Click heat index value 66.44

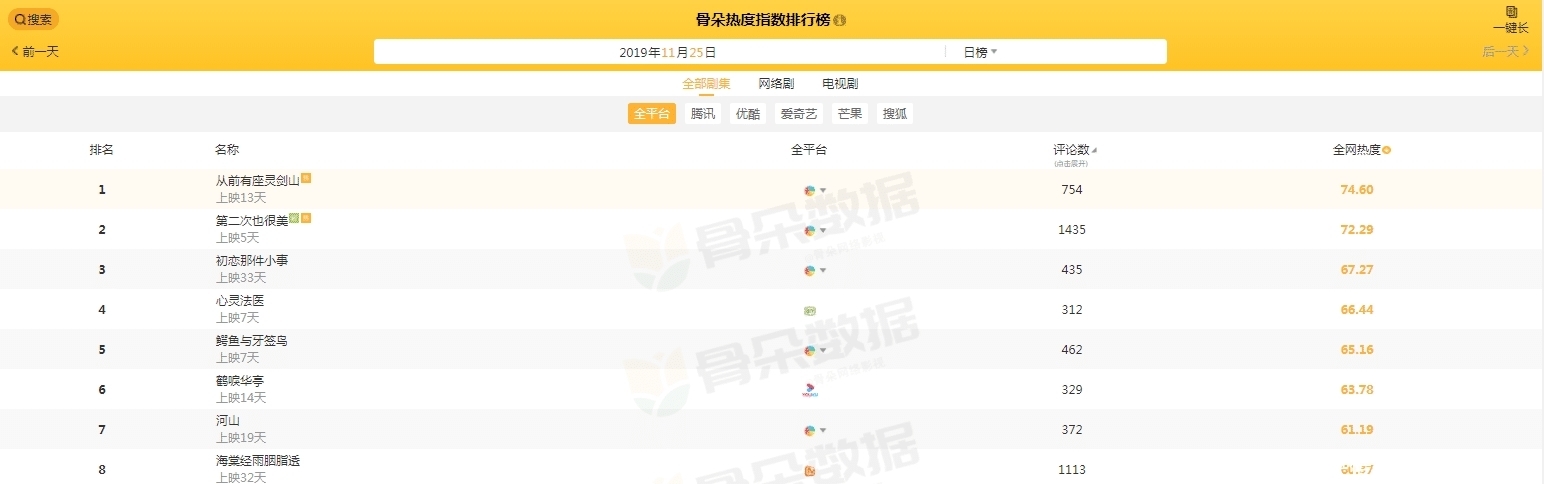[x=1357, y=310]
